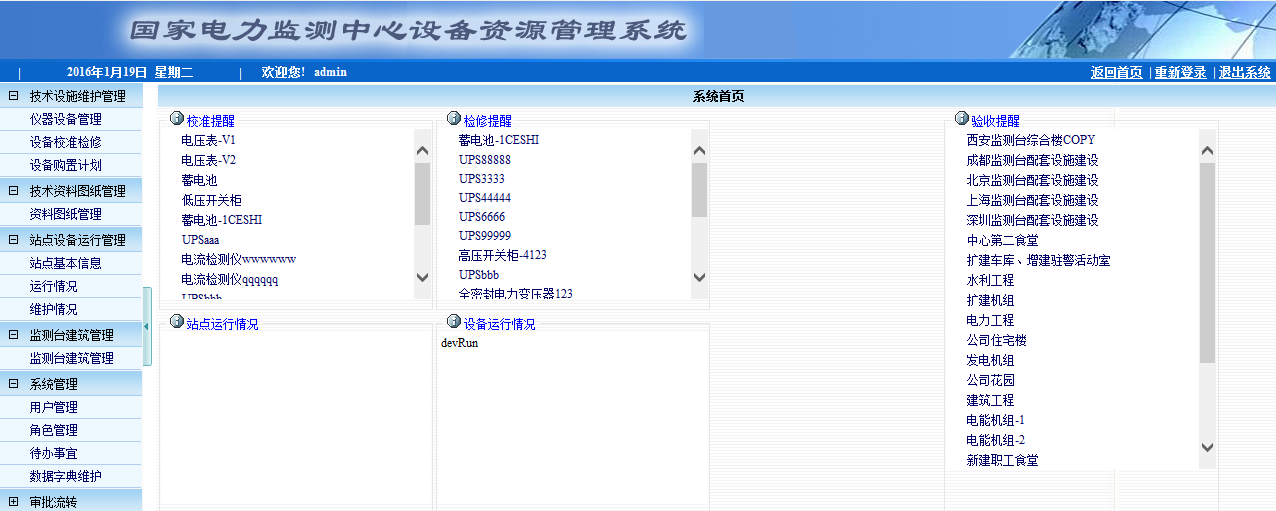Viewport: 1276px width, 511px height.
Task: Select UPSbbb in 检修提醒 list
Action: (479, 274)
